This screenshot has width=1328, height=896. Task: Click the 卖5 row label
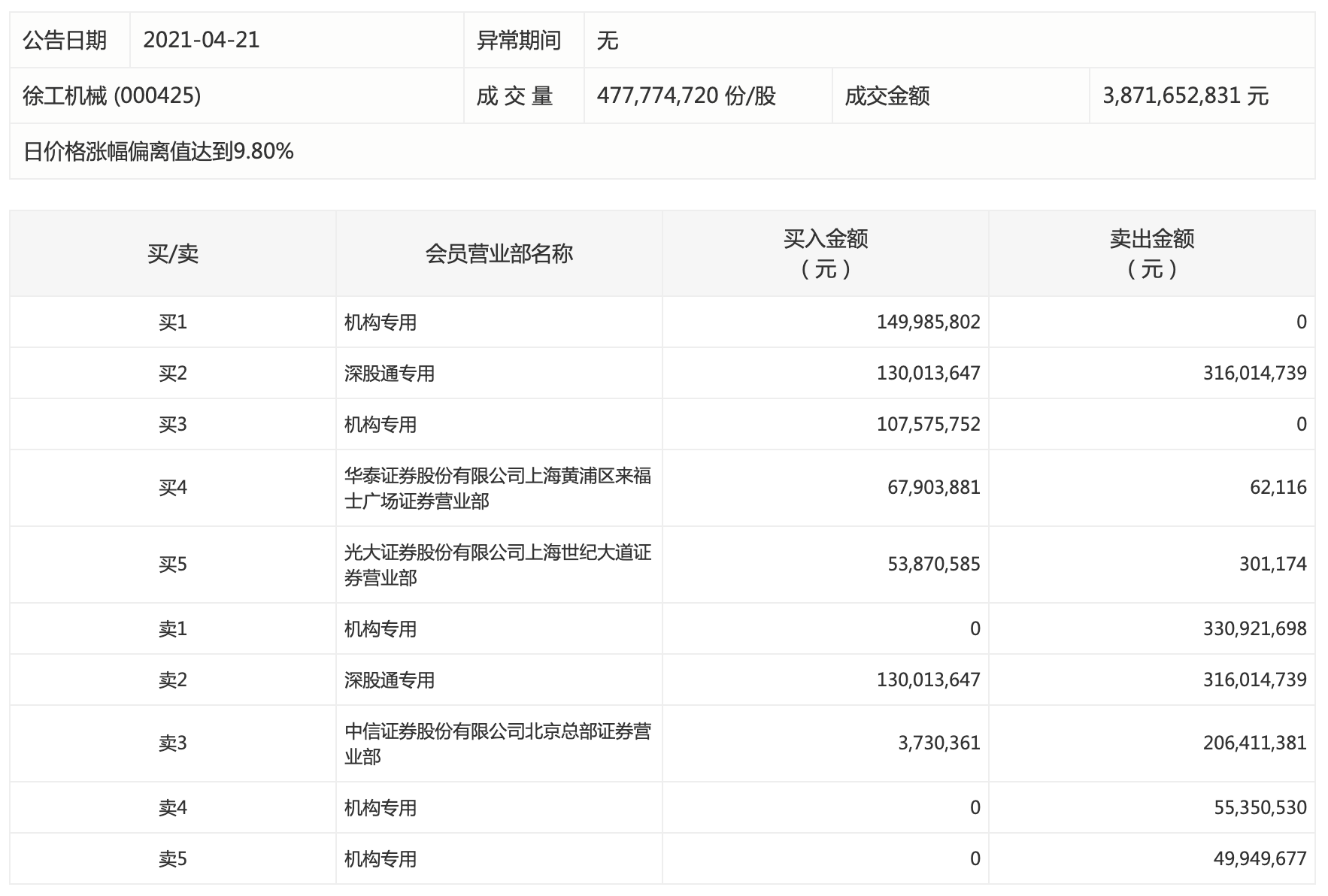172,859
